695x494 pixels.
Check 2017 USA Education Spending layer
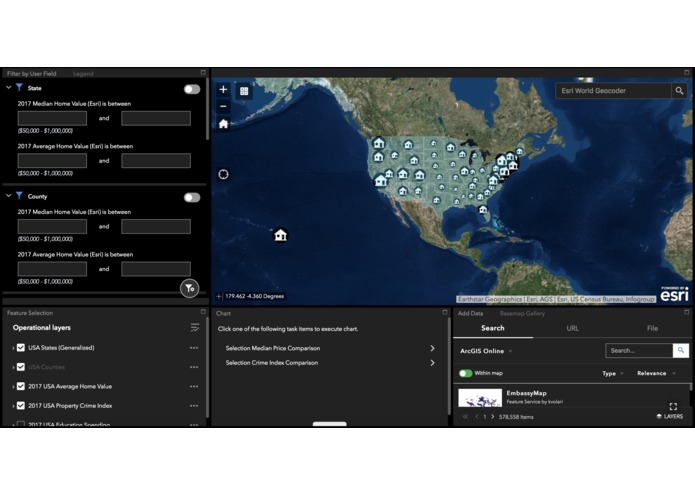(21, 424)
